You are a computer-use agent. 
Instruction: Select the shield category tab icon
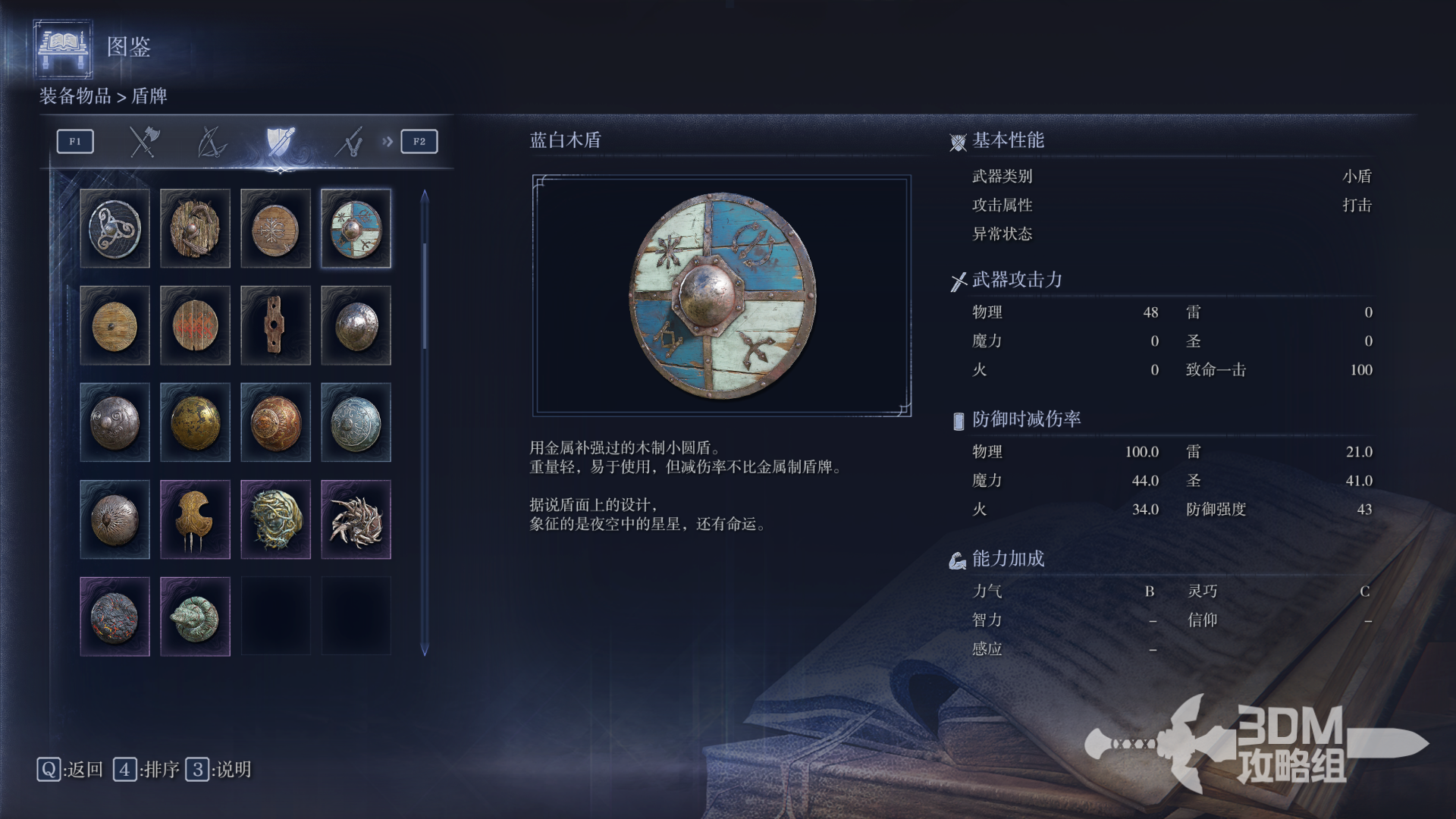(280, 142)
